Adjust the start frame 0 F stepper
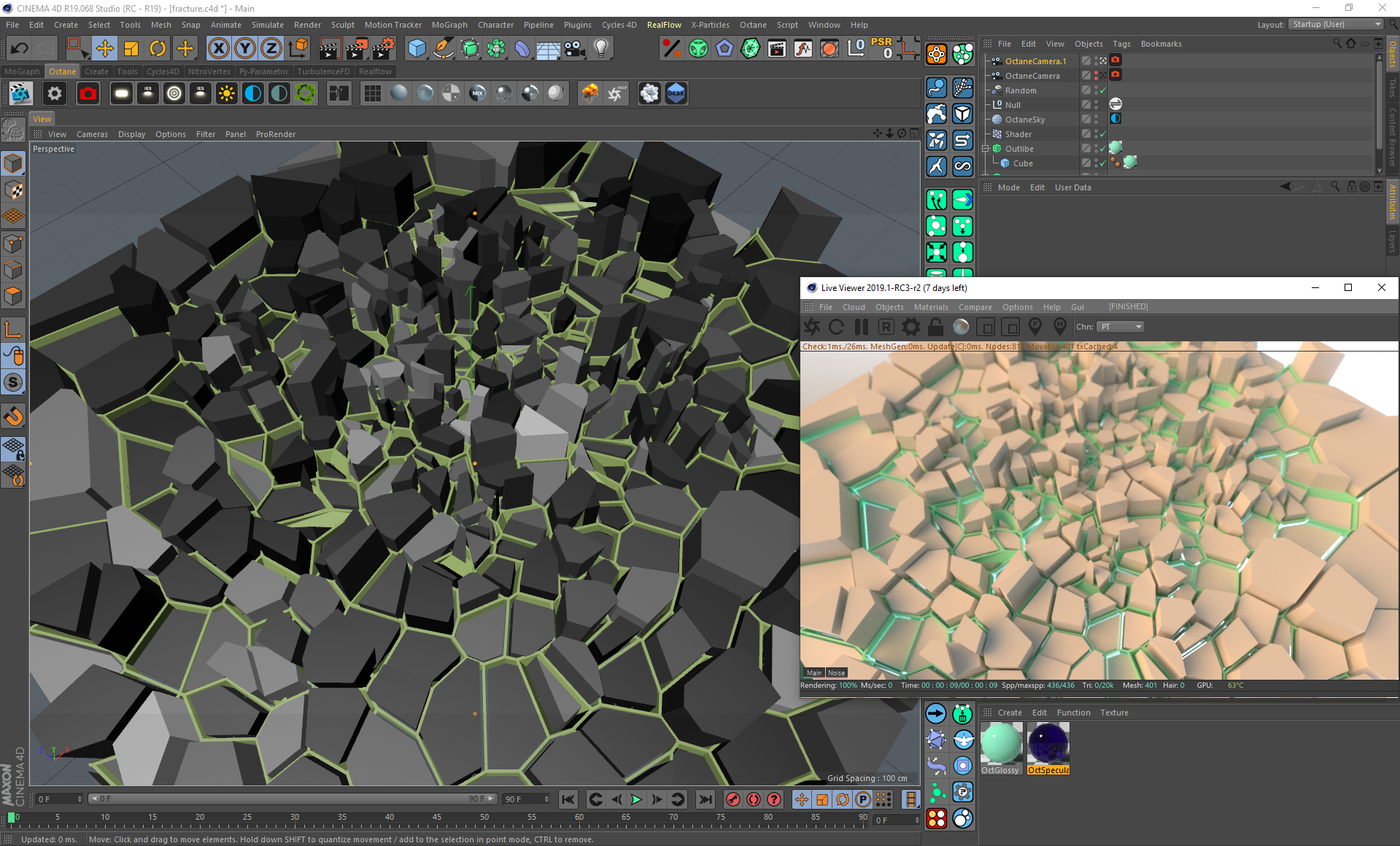 80,799
